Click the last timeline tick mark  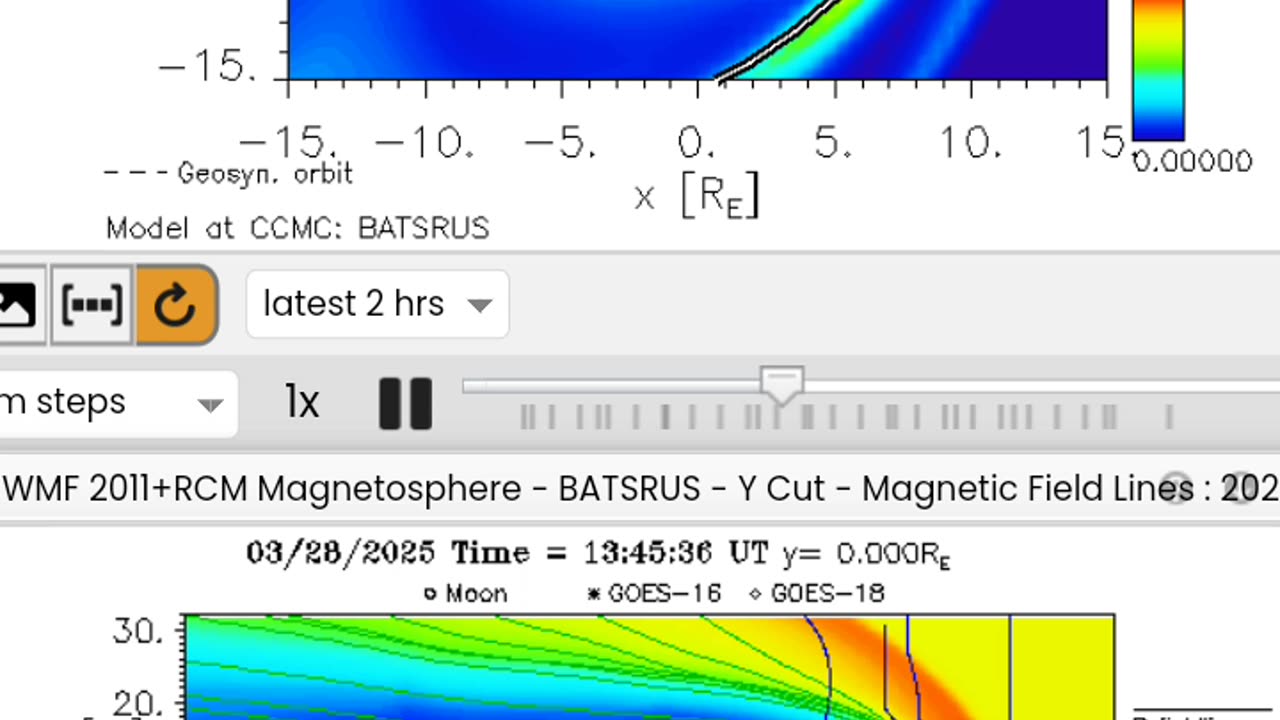pyautogui.click(x=1168, y=417)
